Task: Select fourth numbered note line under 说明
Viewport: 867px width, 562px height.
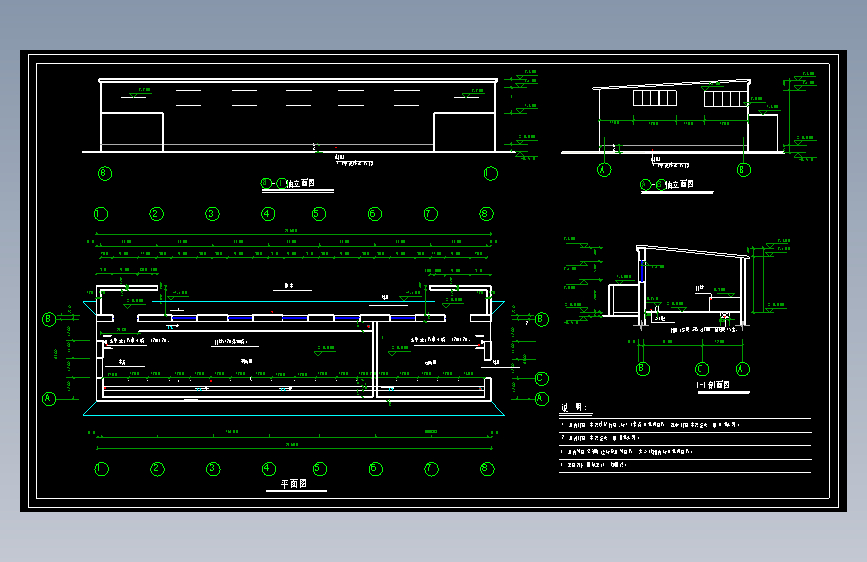Action: coord(594,465)
